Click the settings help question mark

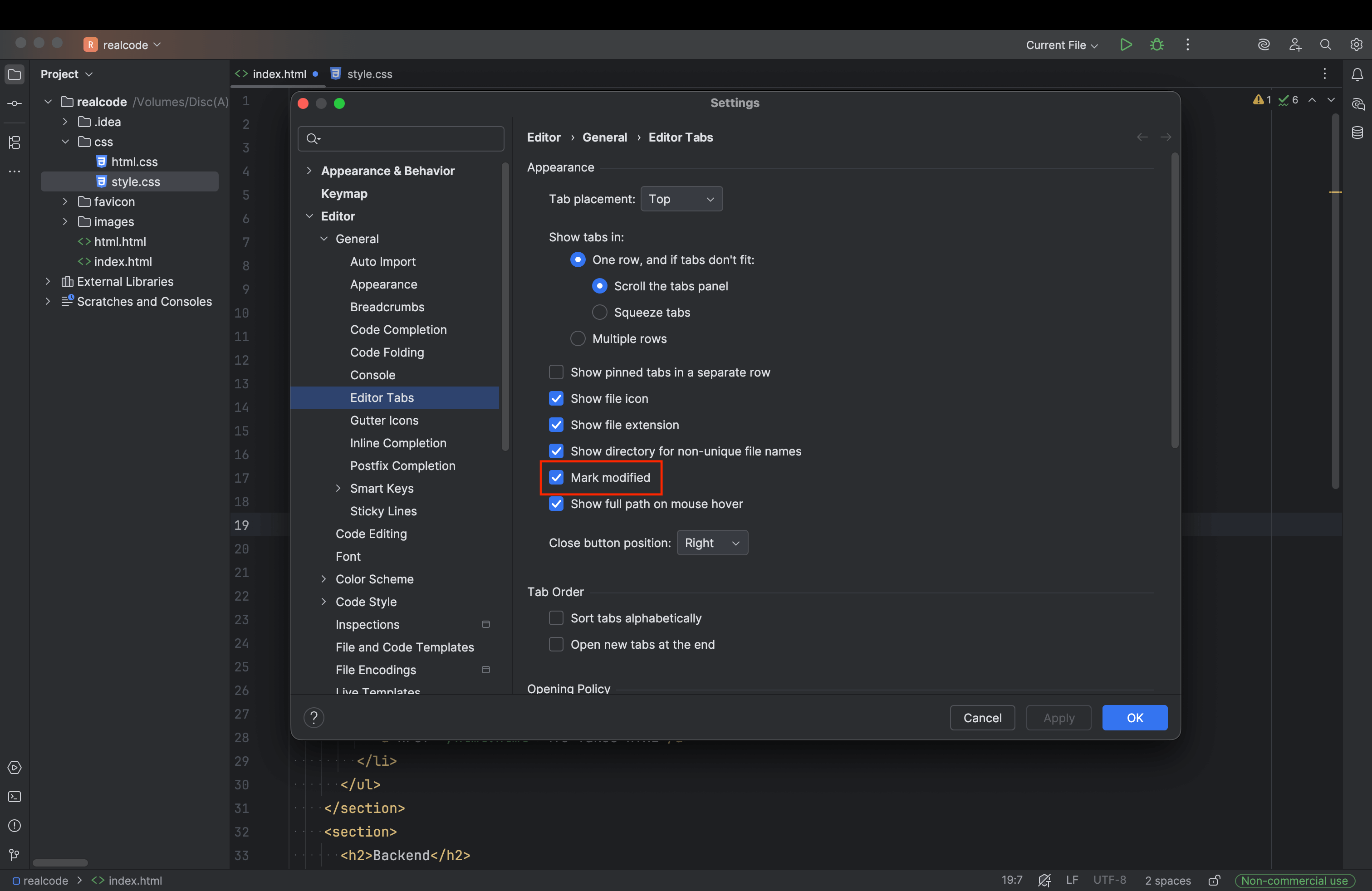click(314, 718)
